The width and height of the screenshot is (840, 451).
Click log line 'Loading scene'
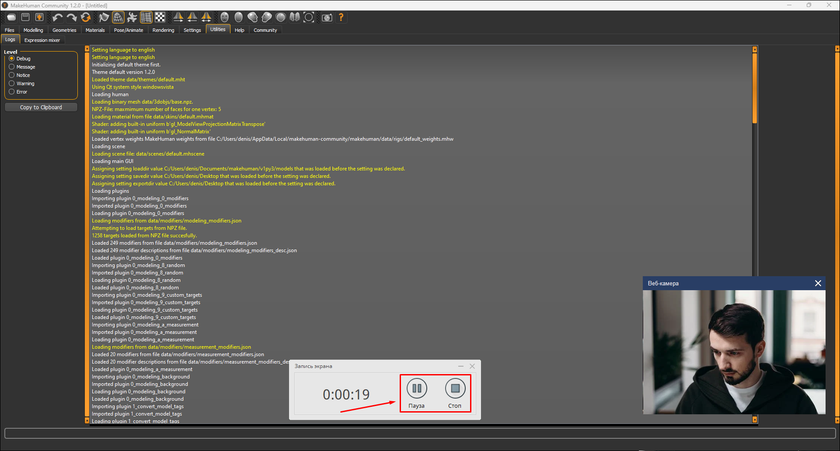108,146
